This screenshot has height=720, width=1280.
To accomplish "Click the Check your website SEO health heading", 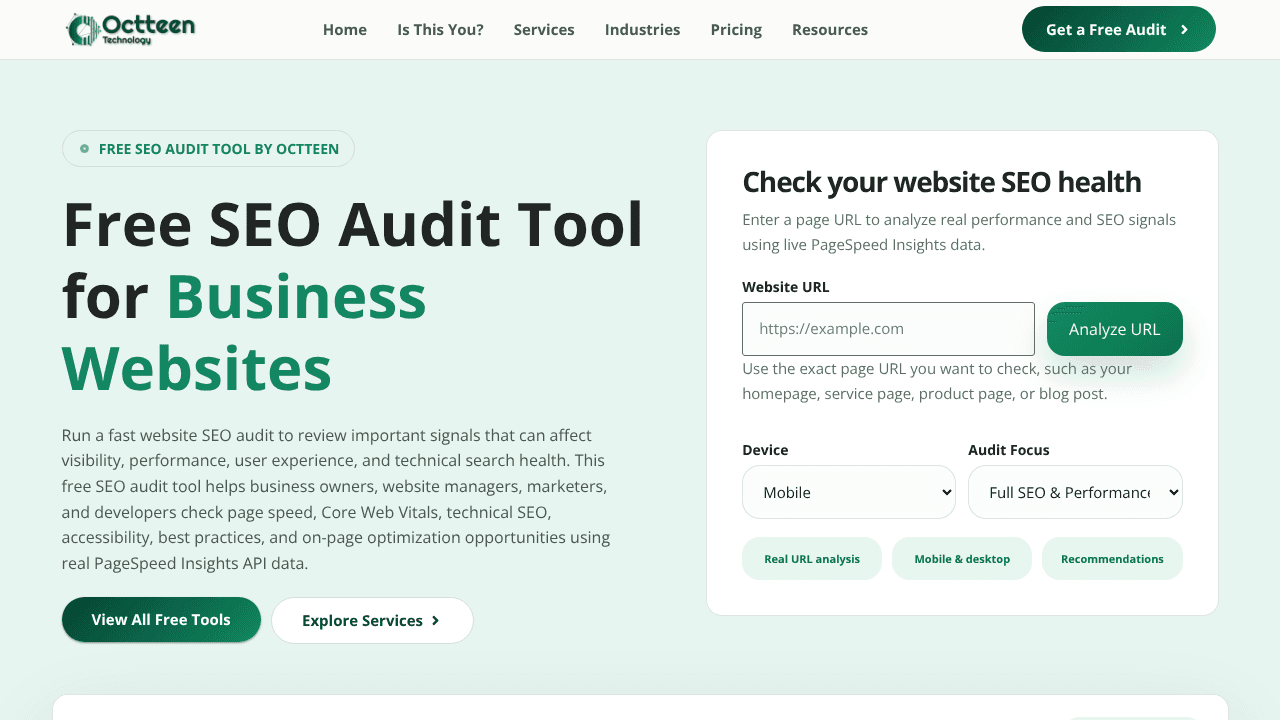I will pyautogui.click(x=941, y=182).
